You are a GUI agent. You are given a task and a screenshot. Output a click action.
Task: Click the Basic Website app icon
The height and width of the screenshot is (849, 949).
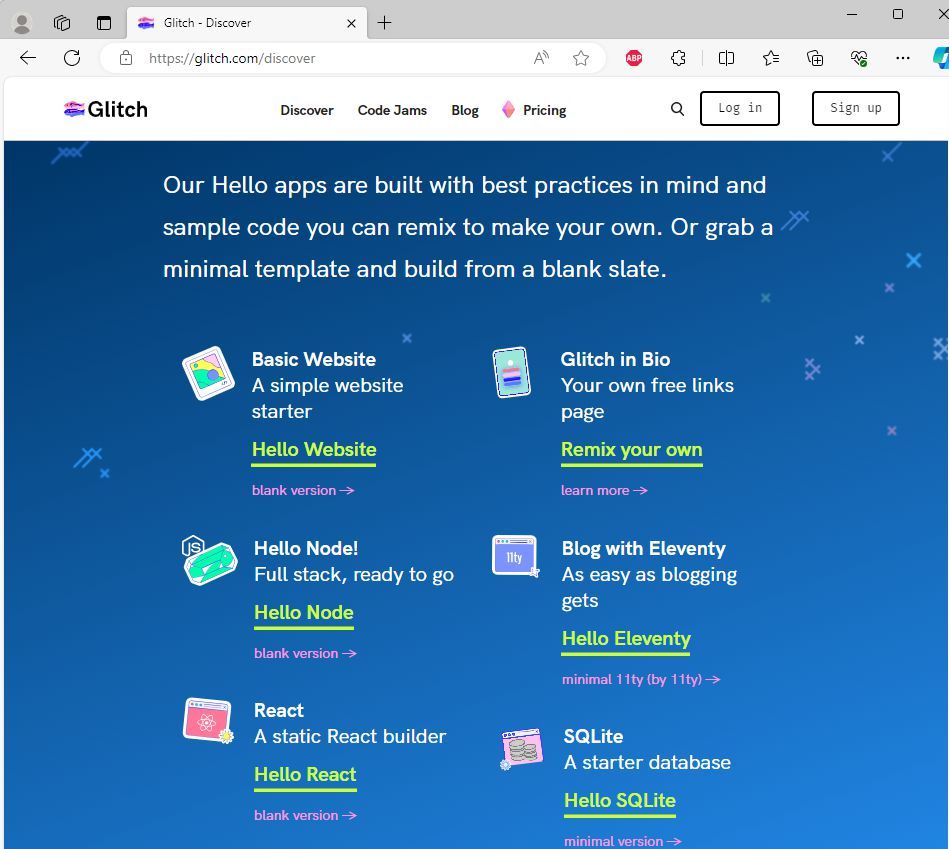208,374
